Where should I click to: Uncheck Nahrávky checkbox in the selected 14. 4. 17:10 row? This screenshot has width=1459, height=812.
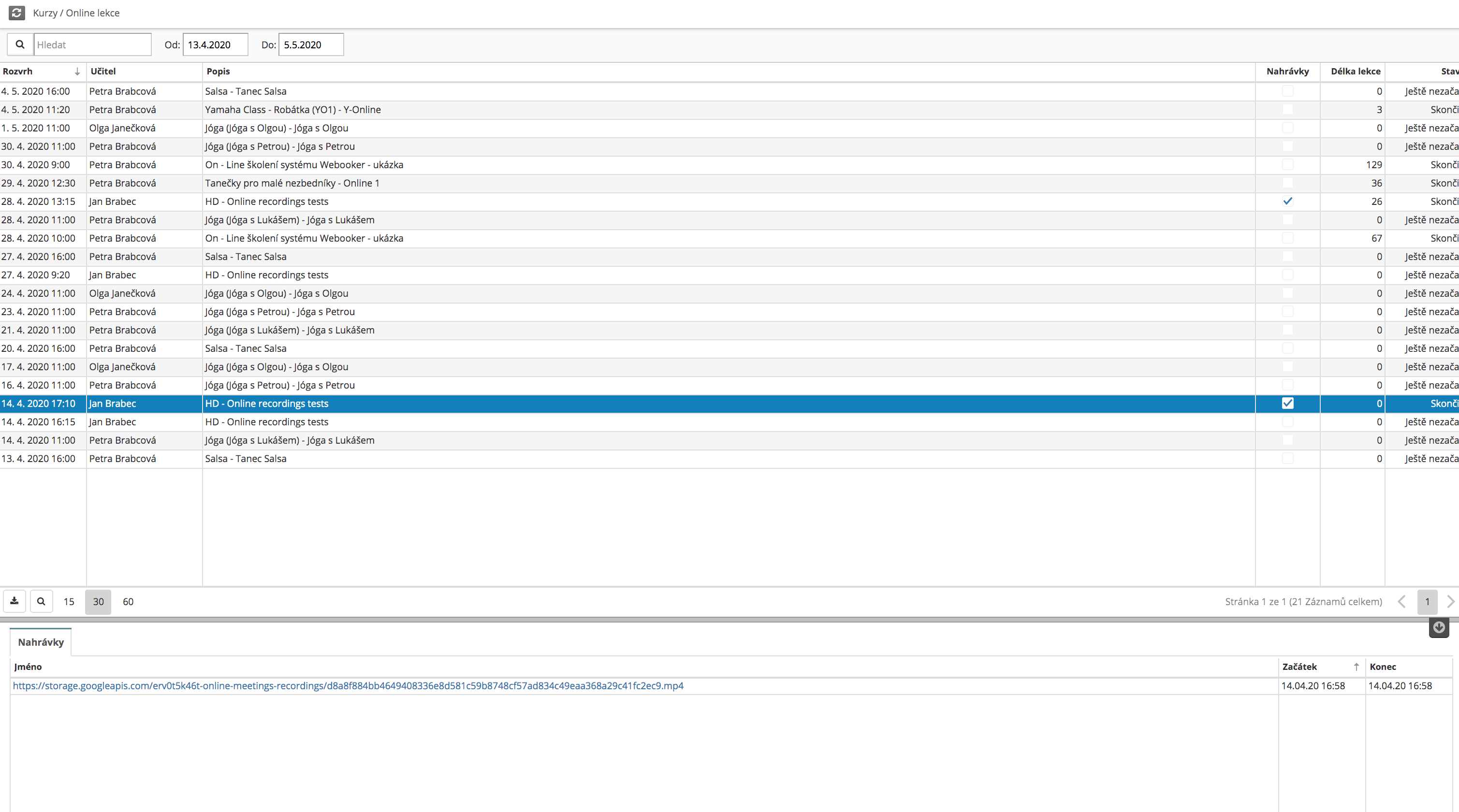tap(1287, 403)
